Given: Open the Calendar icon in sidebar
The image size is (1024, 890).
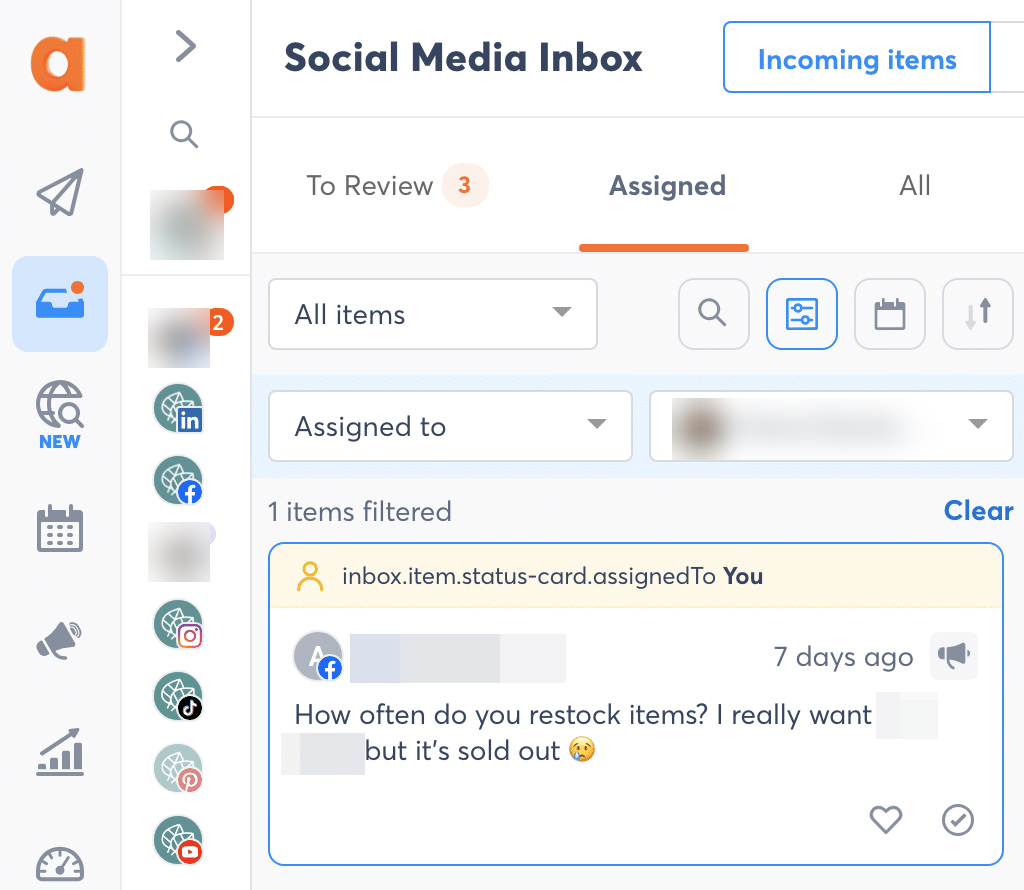Looking at the screenshot, I should [x=59, y=528].
